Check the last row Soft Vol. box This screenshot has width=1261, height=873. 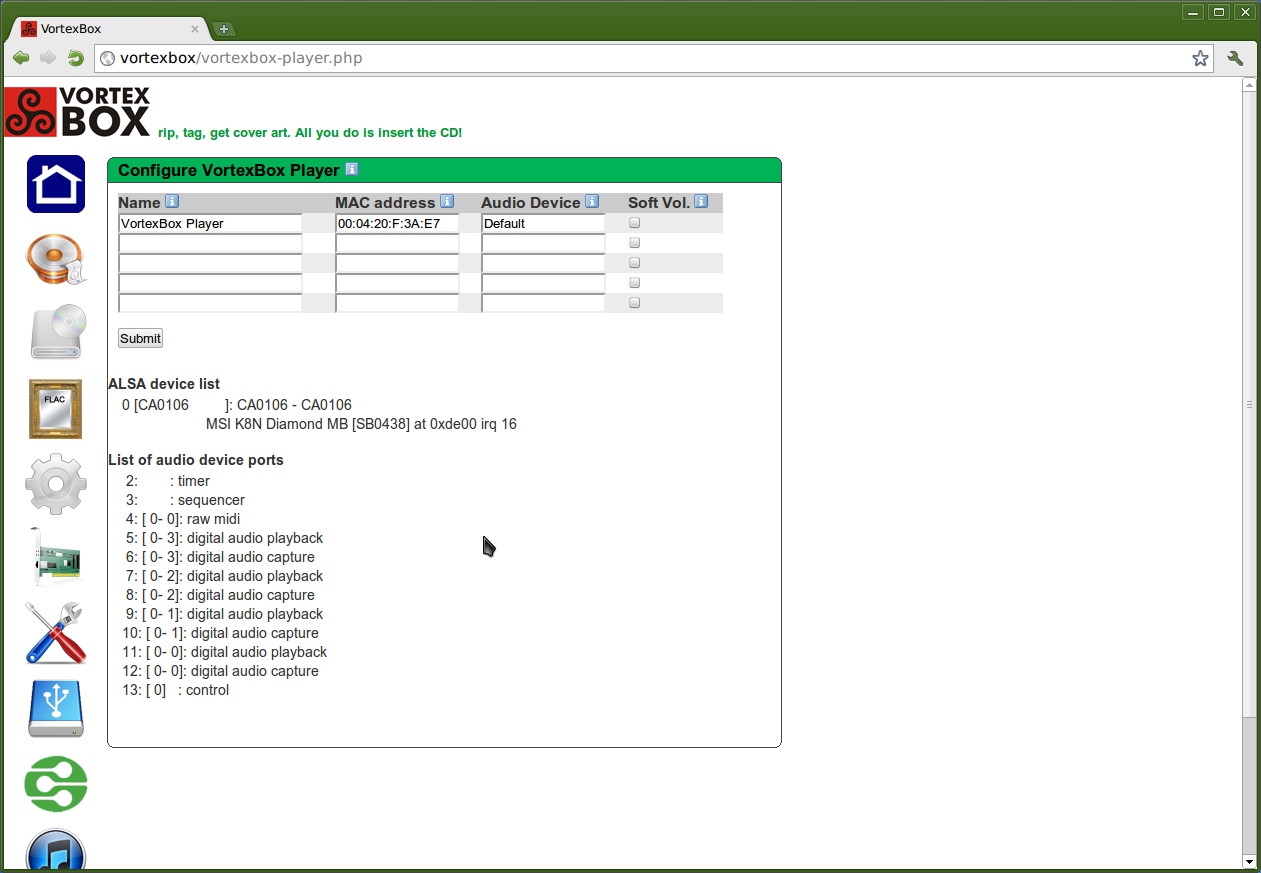(634, 303)
